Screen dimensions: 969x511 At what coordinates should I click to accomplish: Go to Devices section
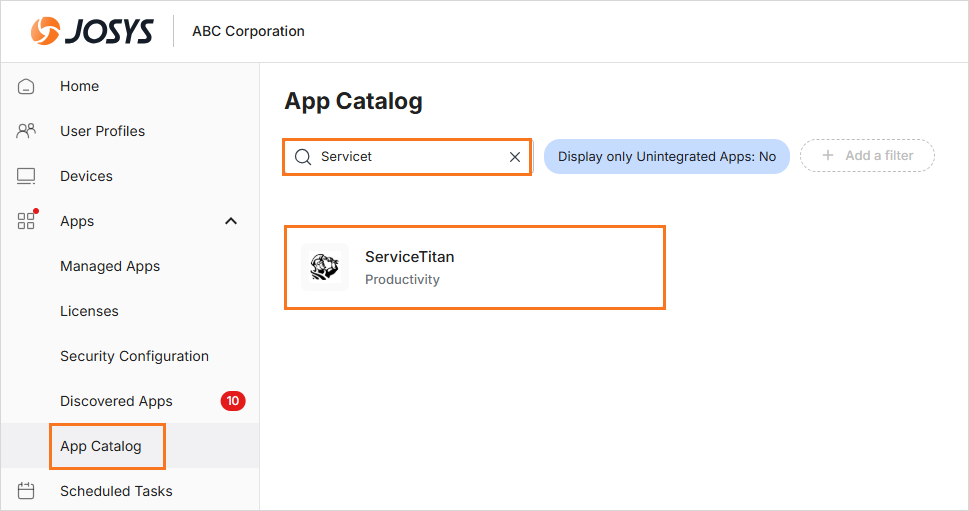(87, 176)
